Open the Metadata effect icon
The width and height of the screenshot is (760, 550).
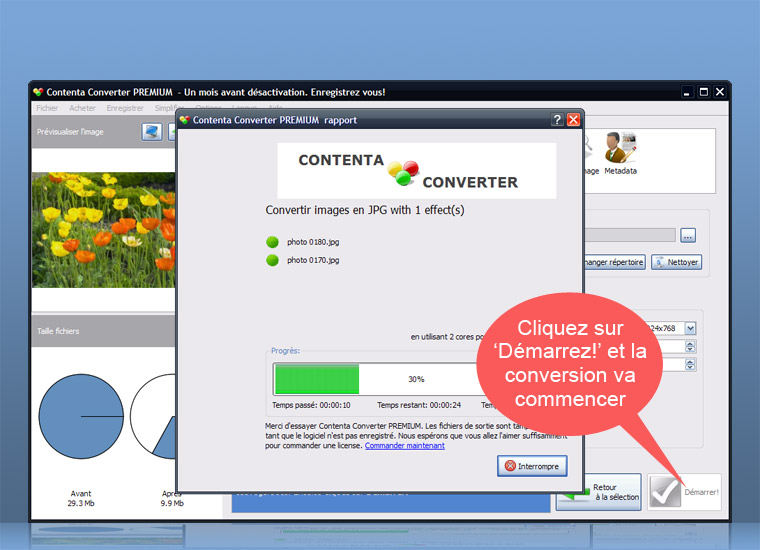pyautogui.click(x=620, y=154)
